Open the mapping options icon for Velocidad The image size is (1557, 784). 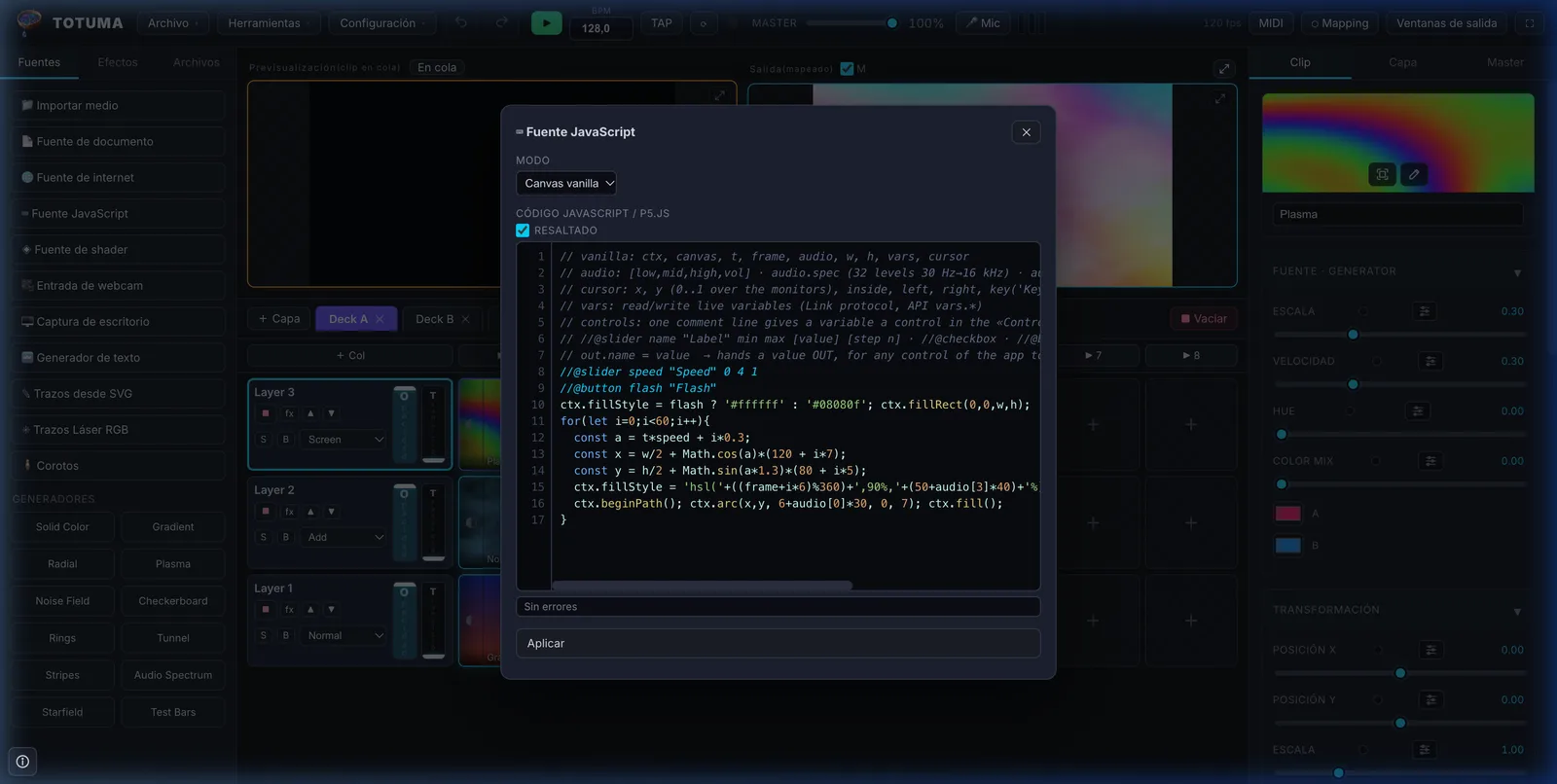(x=1430, y=361)
